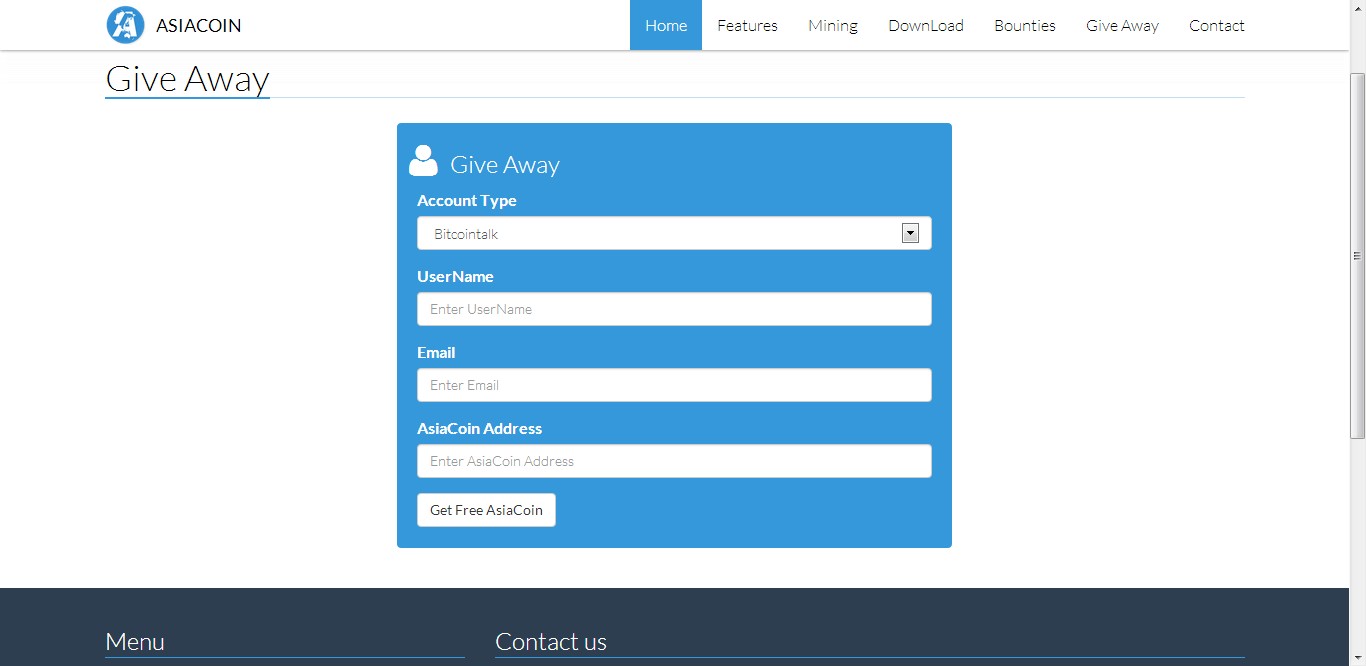Click the Contact us footer heading
Image resolution: width=1366 pixels, height=666 pixels.
pos(551,642)
